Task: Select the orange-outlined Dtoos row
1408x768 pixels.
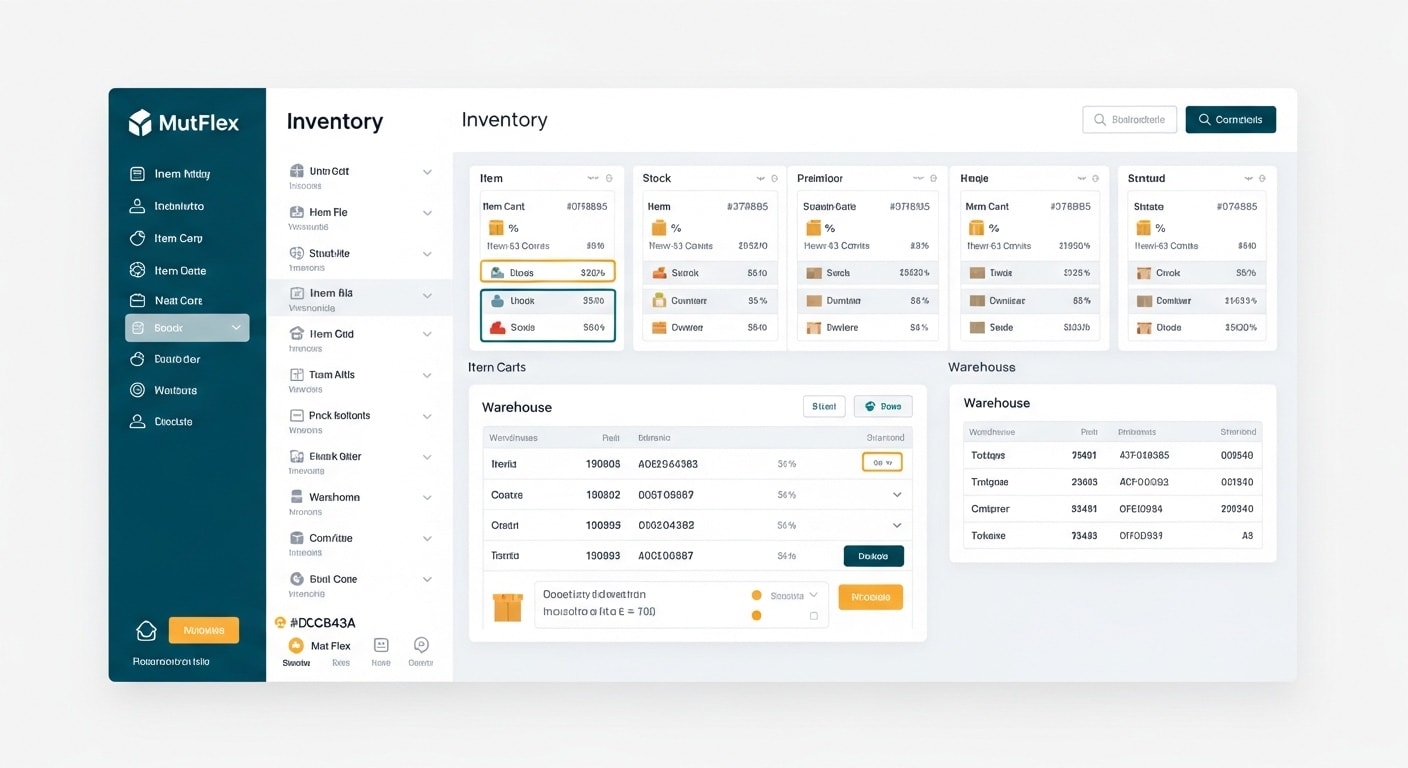Action: click(x=547, y=272)
